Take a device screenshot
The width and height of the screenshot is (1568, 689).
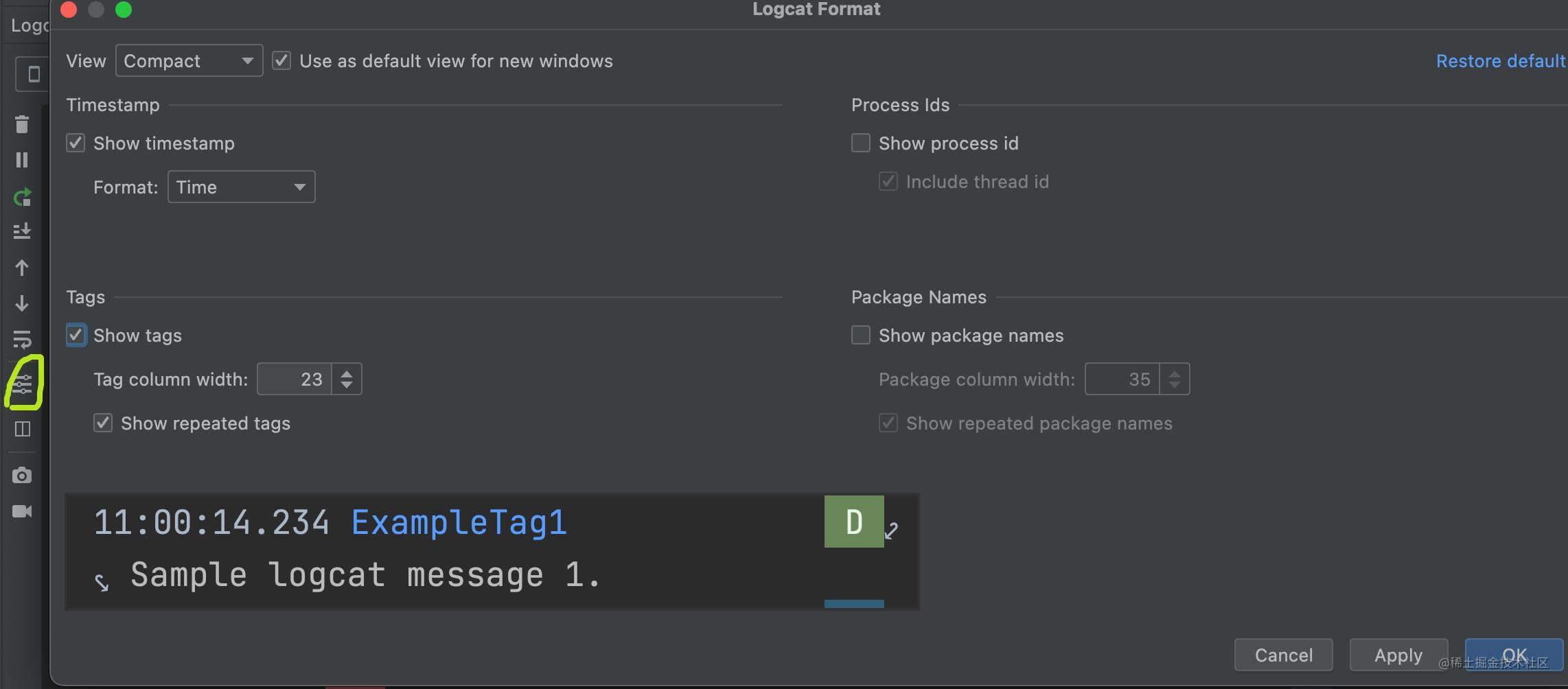(x=23, y=475)
